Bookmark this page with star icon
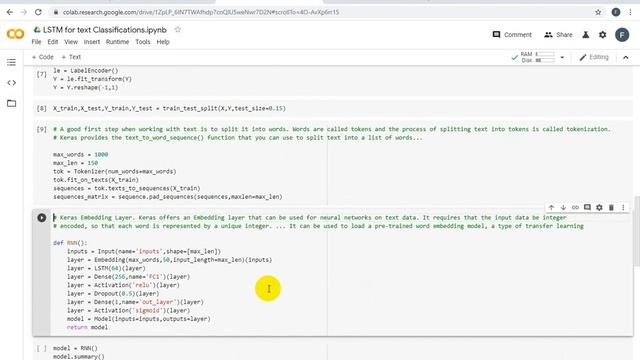Viewport: 640px width, 360px height. 598,12
